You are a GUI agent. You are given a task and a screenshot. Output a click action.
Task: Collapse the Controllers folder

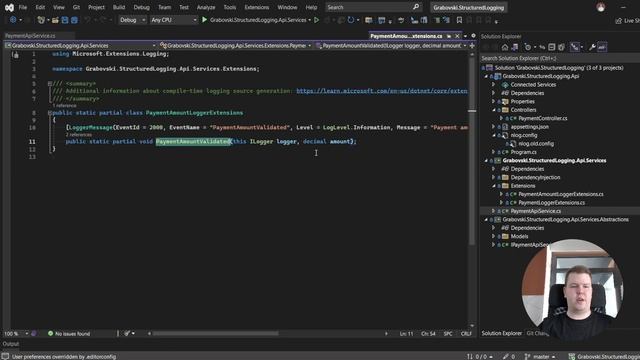(493, 110)
